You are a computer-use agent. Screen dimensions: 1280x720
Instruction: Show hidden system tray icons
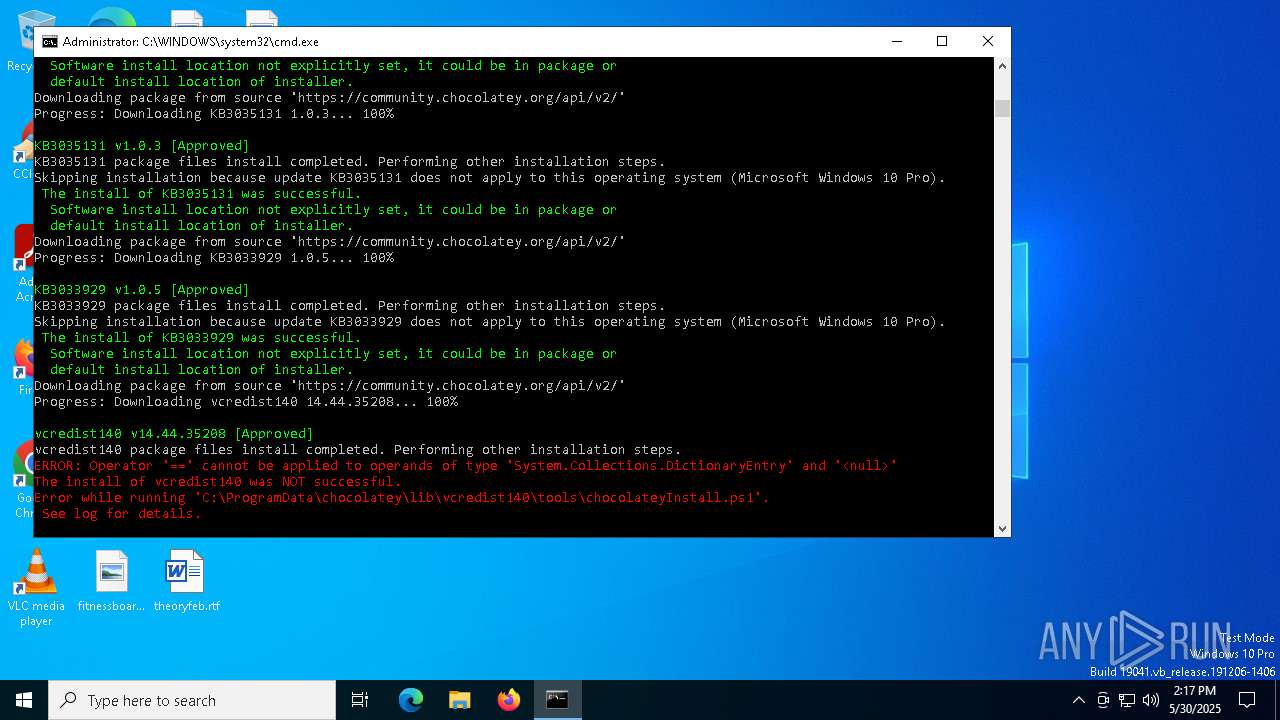[x=1078, y=700]
